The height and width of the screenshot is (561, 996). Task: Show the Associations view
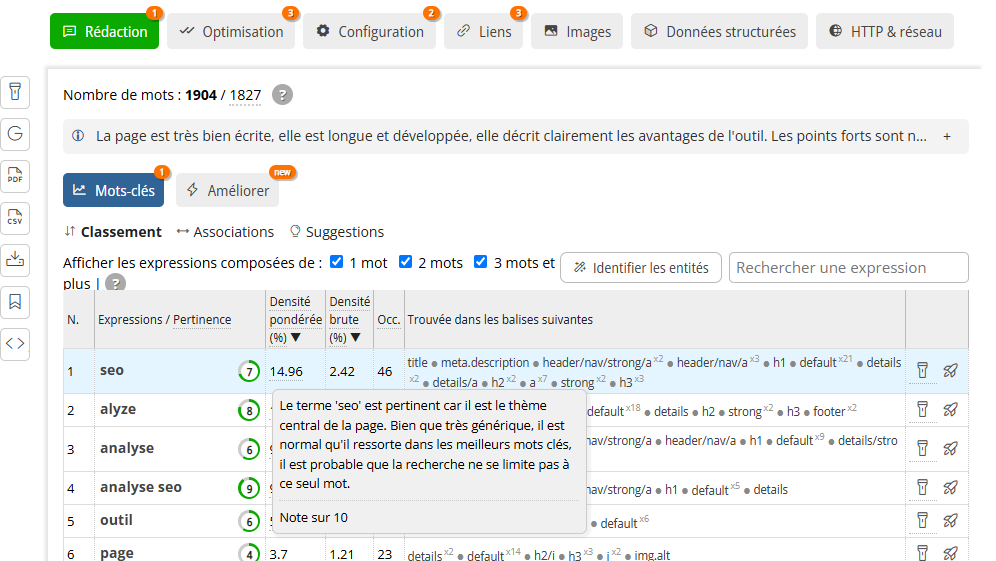pos(225,232)
